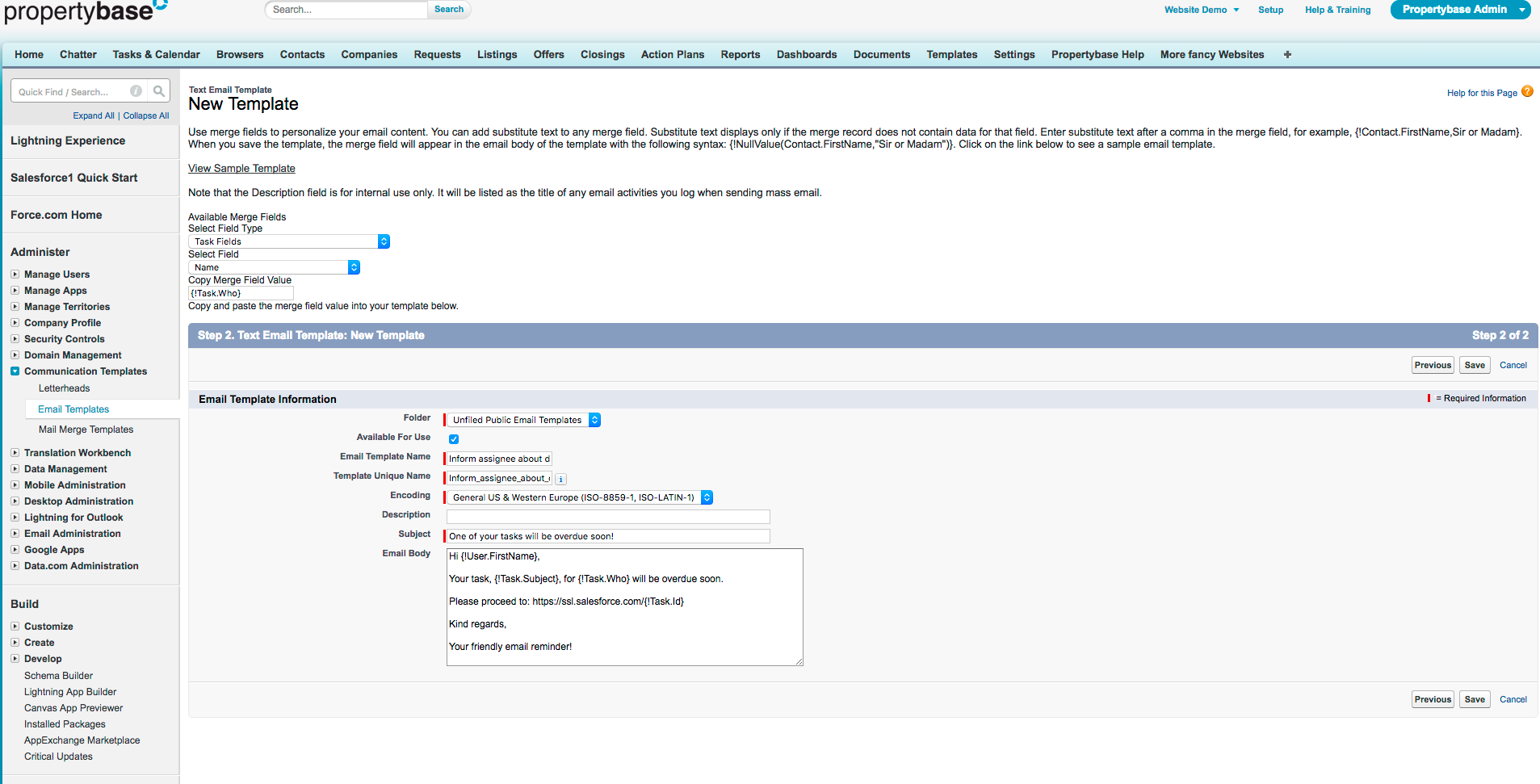Open View Sample Template link
This screenshot has height=784, width=1540.
tap(241, 169)
